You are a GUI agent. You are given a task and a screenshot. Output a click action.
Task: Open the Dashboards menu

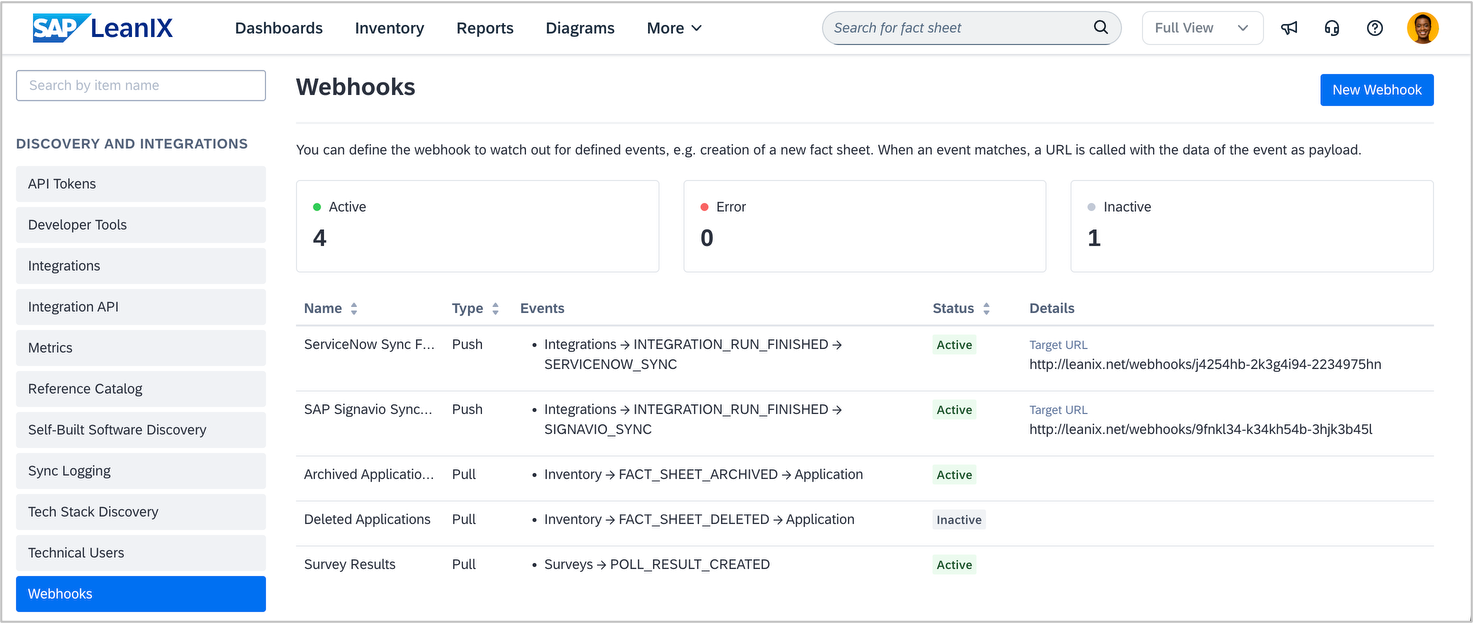click(x=279, y=28)
